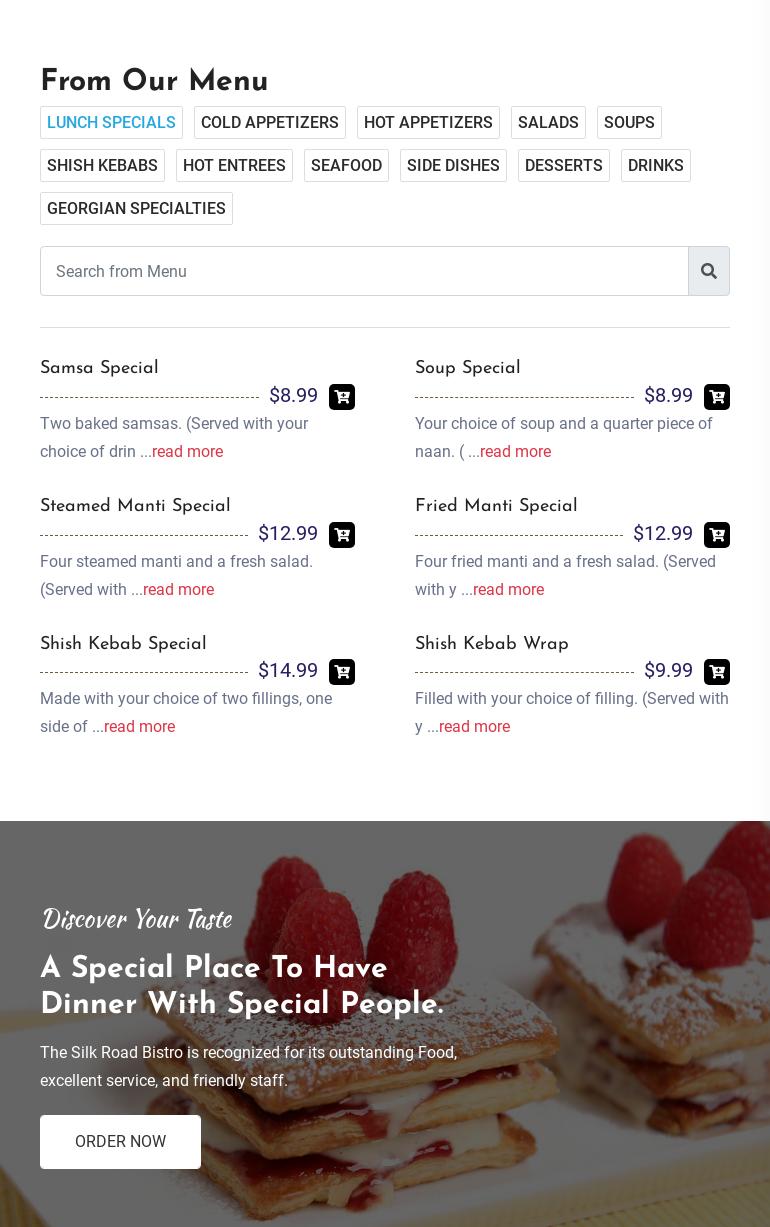
Task: Add Fried Manti Special to cart
Action: pyautogui.click(x=717, y=535)
